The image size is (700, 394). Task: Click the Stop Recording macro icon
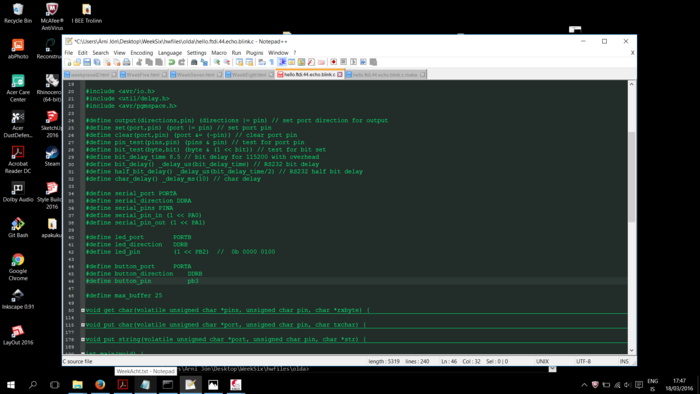(x=343, y=62)
